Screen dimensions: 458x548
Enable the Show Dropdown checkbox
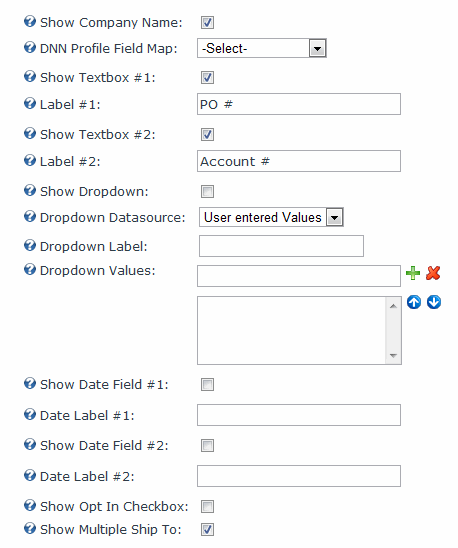tap(207, 192)
